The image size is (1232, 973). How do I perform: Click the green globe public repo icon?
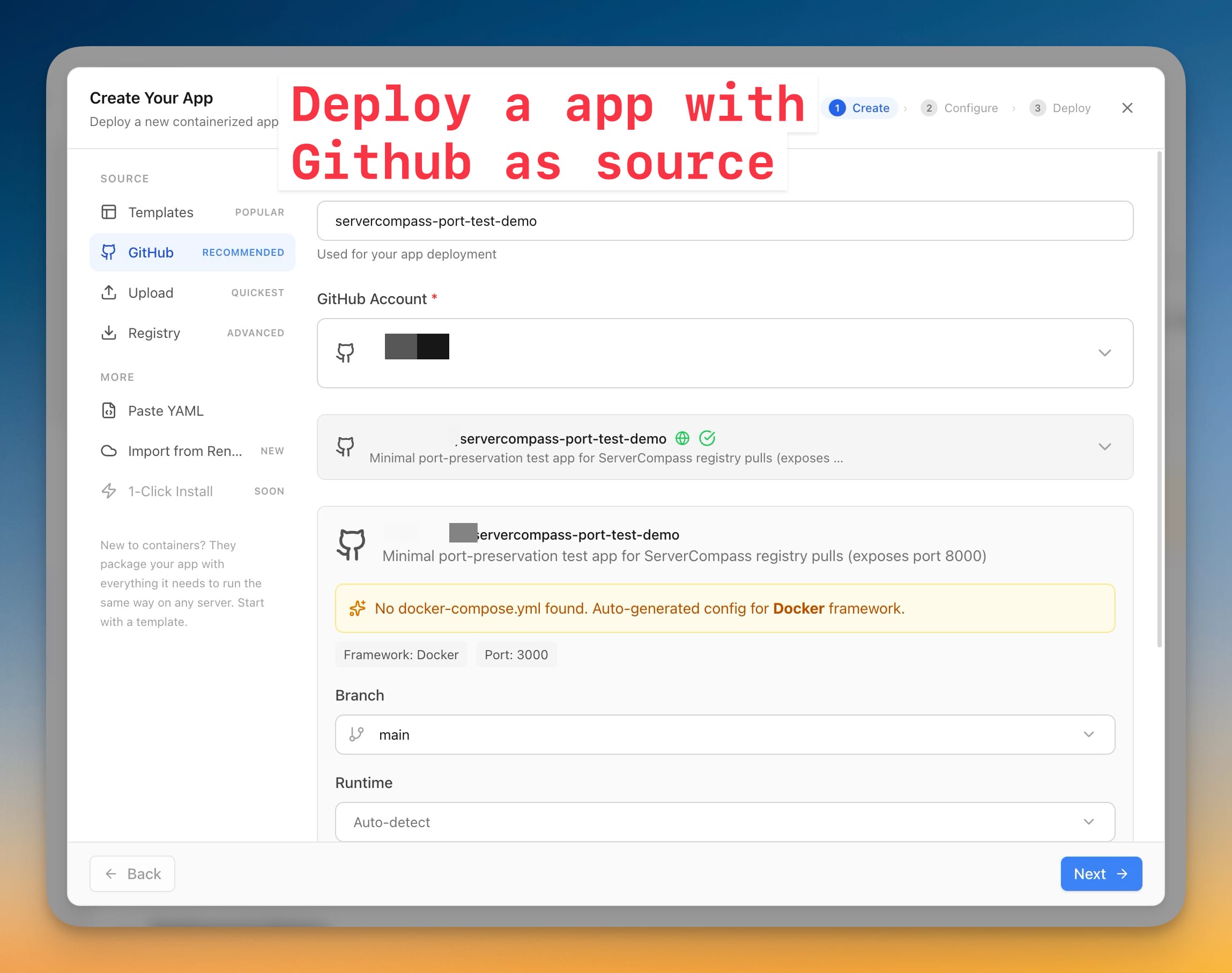[682, 438]
